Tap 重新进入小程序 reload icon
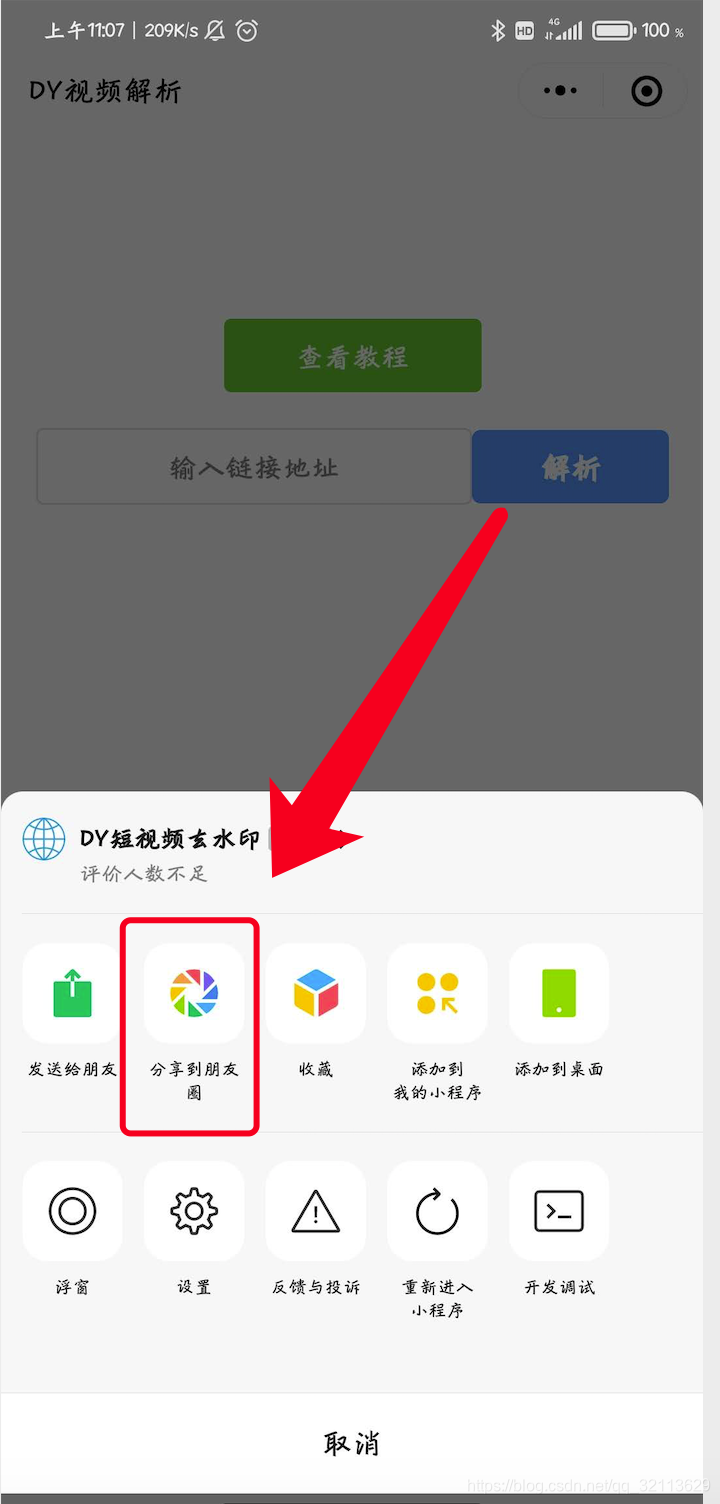Viewport: 720px width, 1504px height. coord(438,1211)
